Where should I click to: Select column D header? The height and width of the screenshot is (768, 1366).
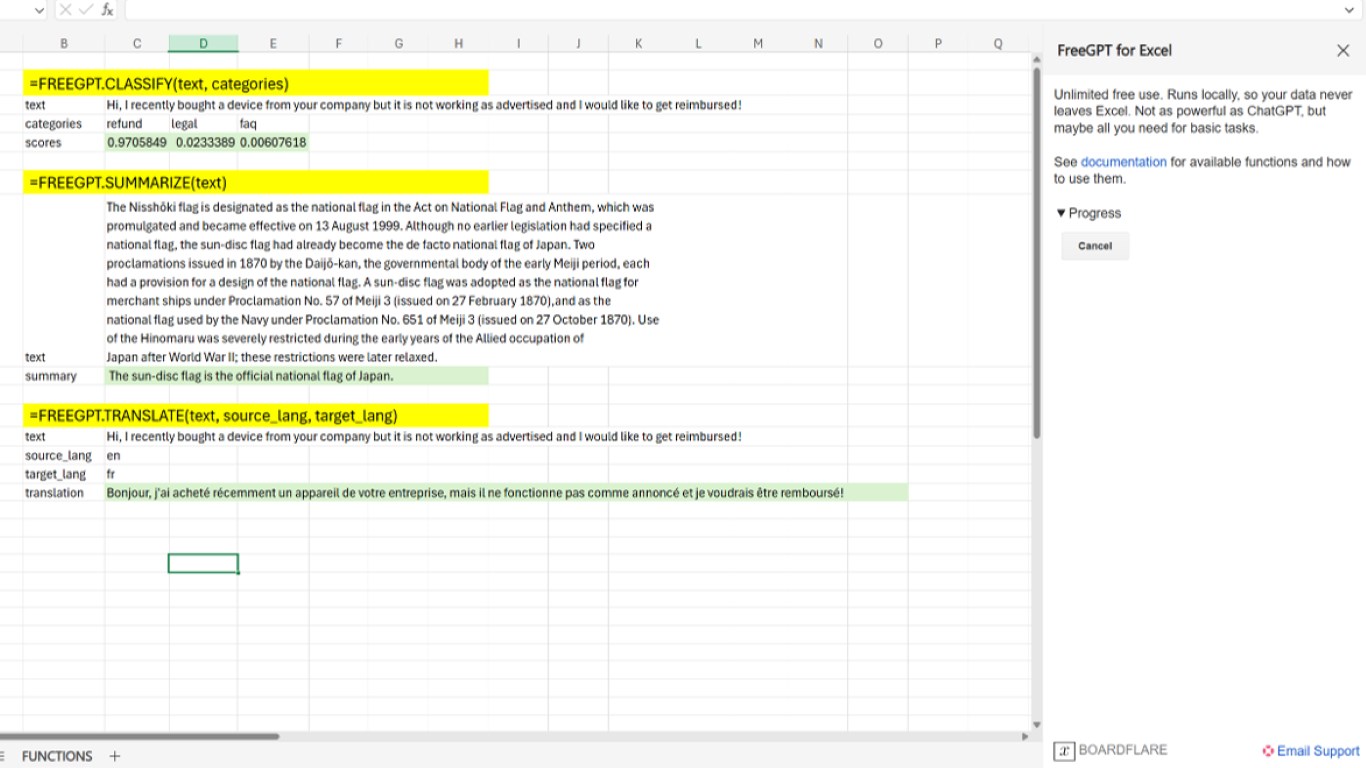pos(203,44)
